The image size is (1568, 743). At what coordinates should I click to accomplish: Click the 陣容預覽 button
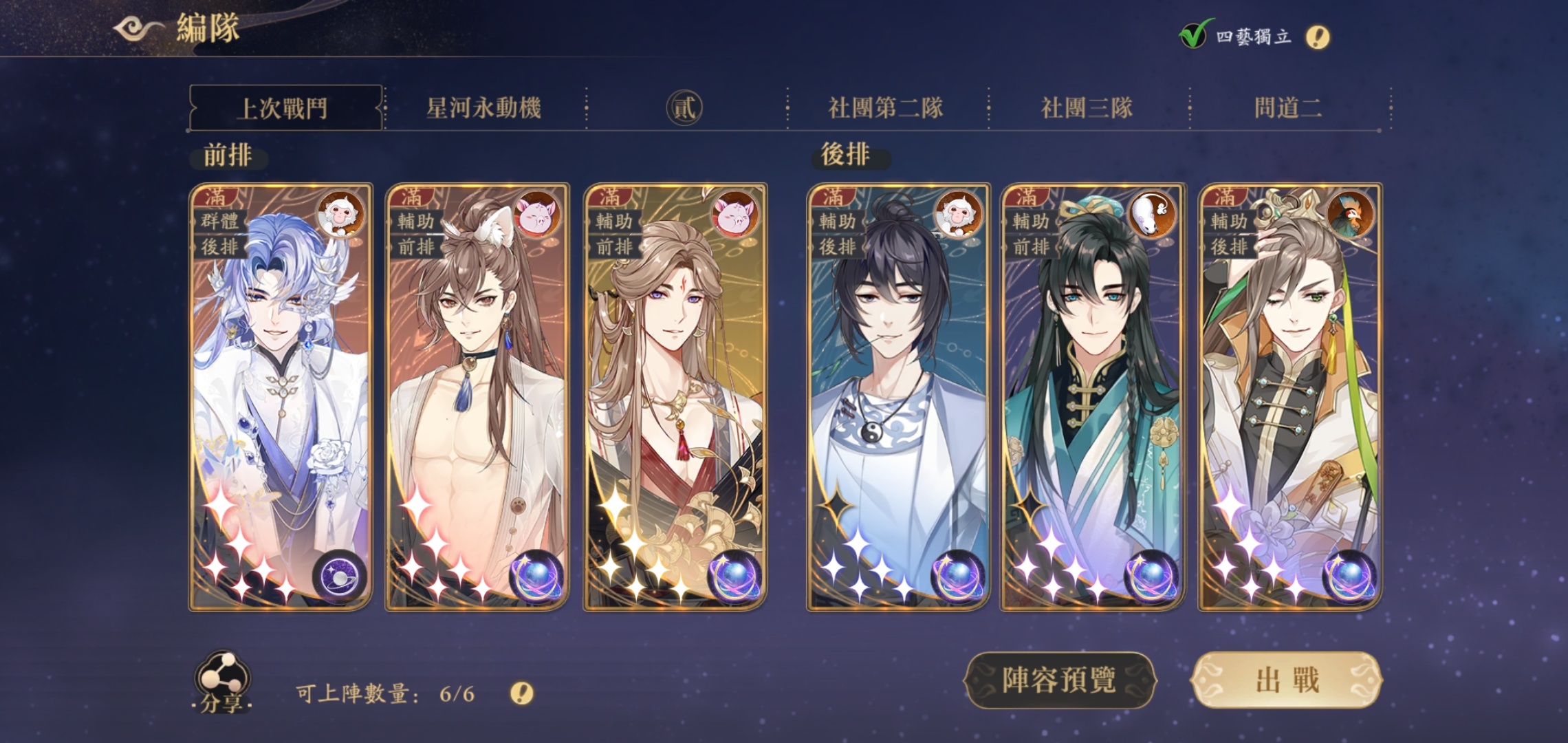click(1060, 680)
